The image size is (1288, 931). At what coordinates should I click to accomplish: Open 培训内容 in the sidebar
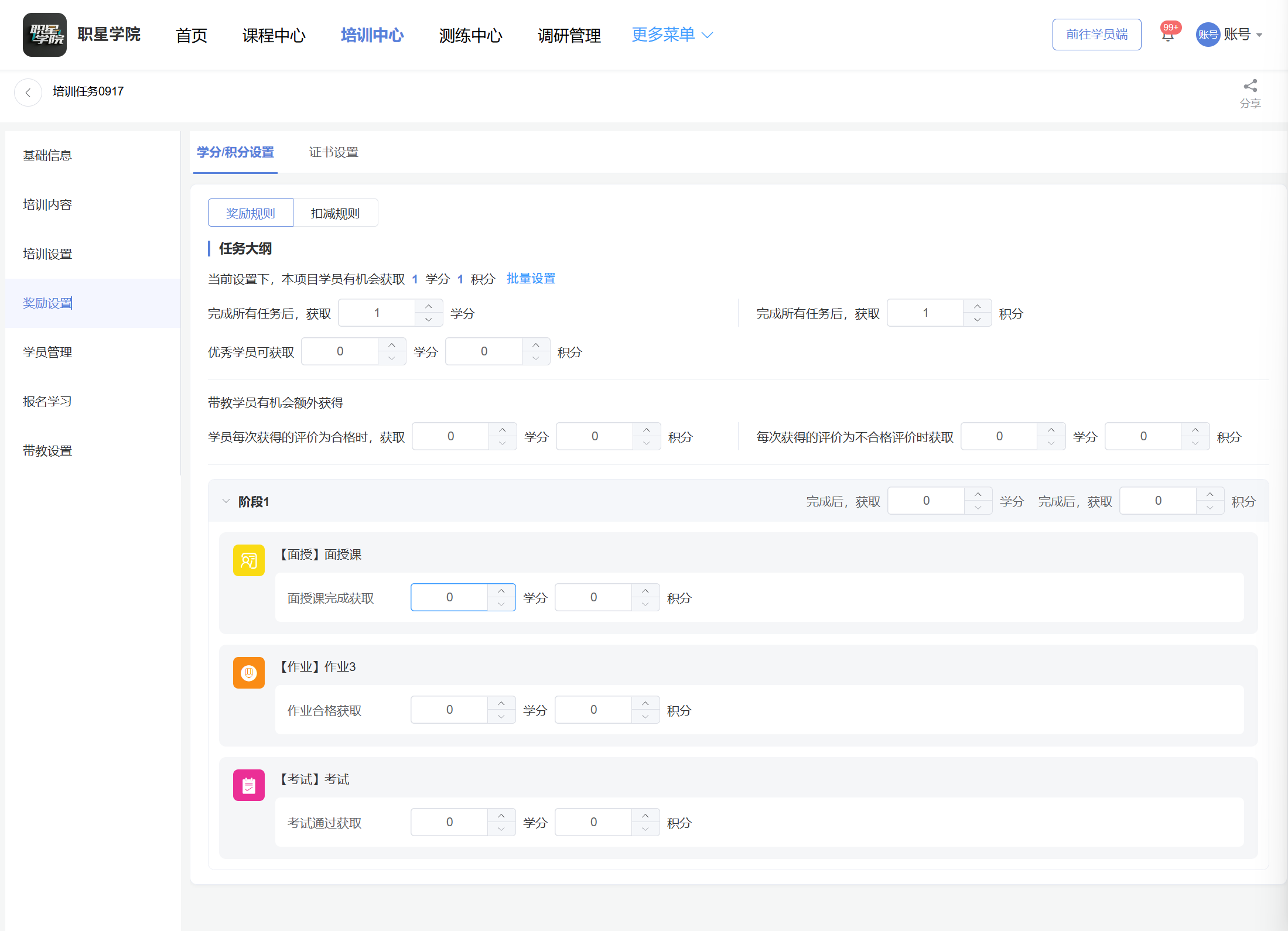[x=47, y=204]
